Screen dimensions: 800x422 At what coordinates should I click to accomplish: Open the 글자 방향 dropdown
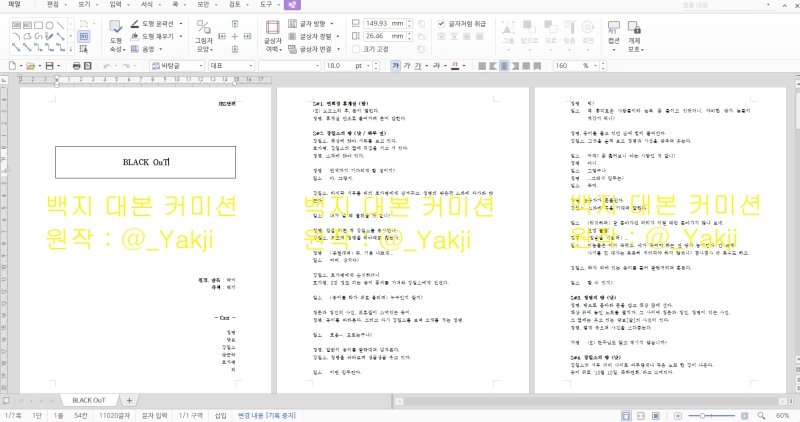pos(333,22)
